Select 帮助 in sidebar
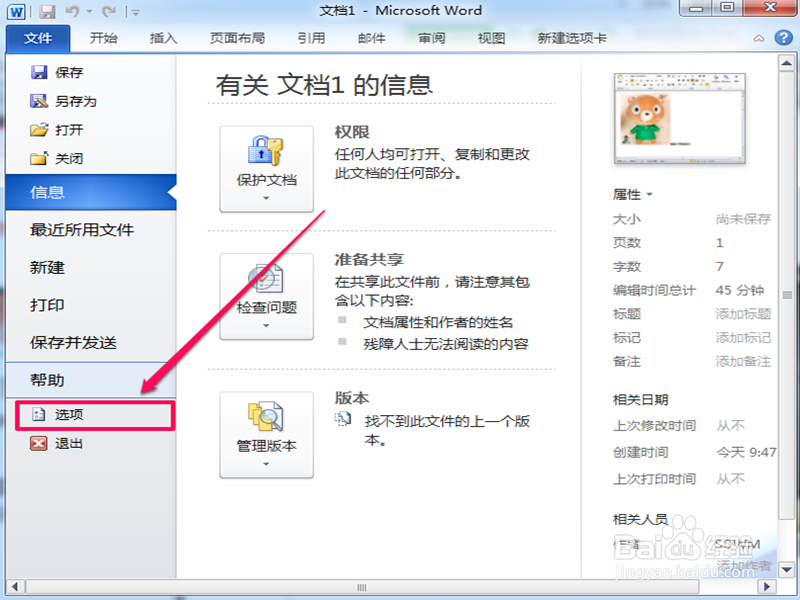 [91, 380]
